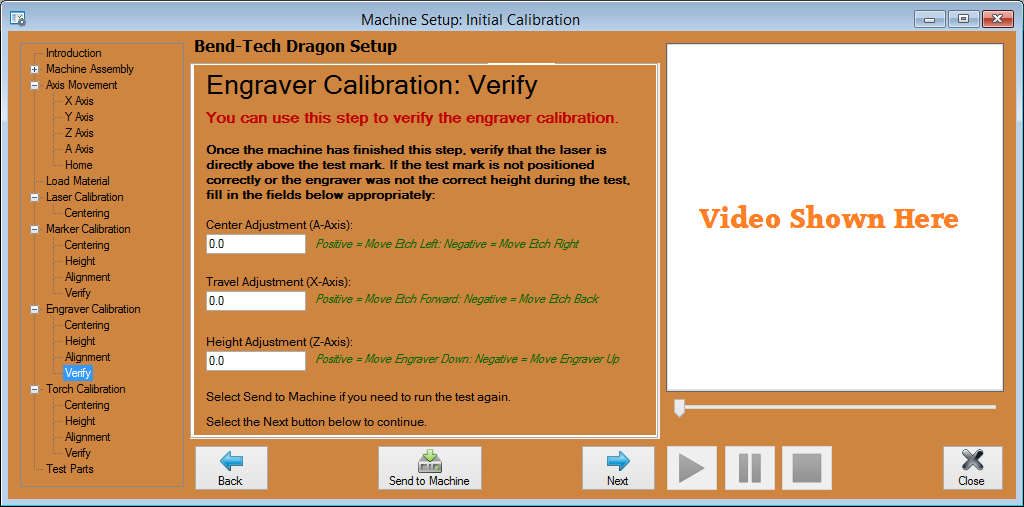Open Verify under Marker Calibration
1024x507 pixels.
point(78,293)
